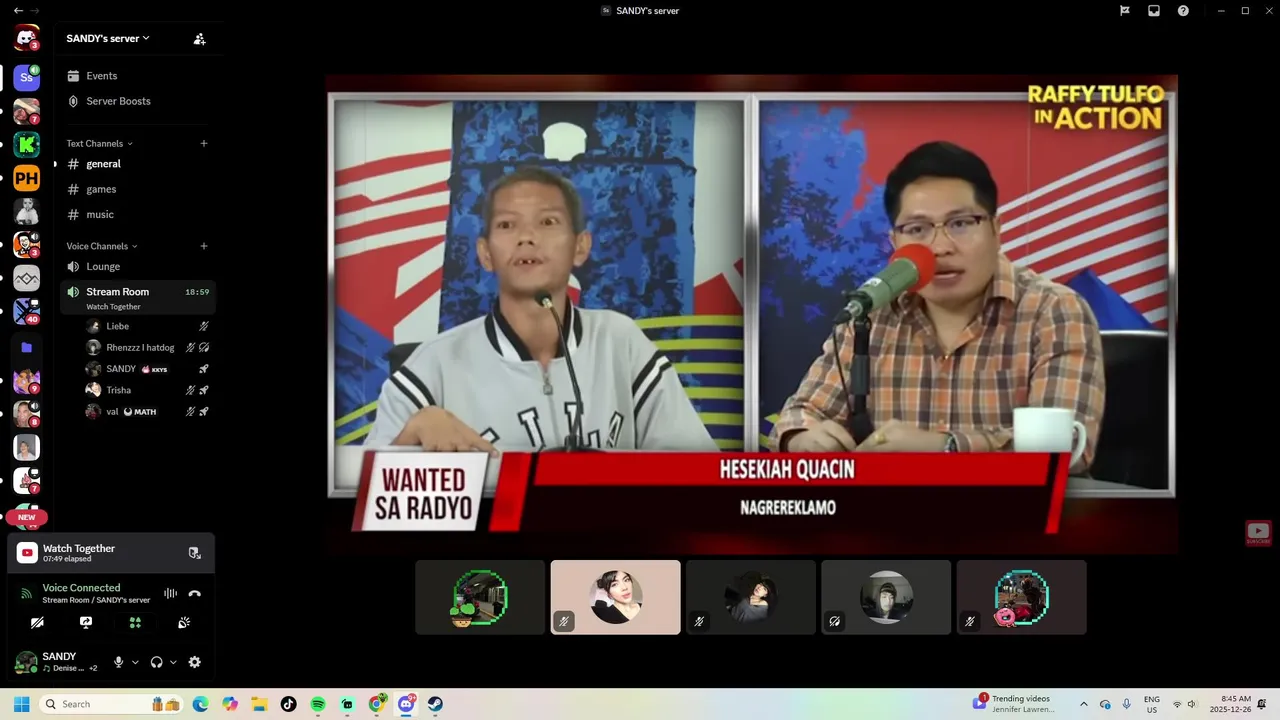The width and height of the screenshot is (1280, 720).
Task: Open the green K server icon
Action: coord(26,145)
